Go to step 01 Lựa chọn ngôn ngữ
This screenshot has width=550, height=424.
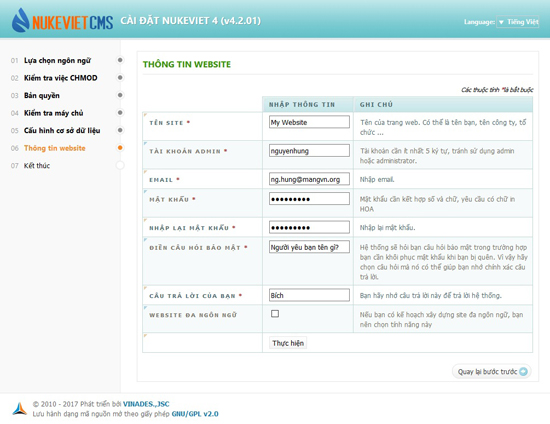57,60
